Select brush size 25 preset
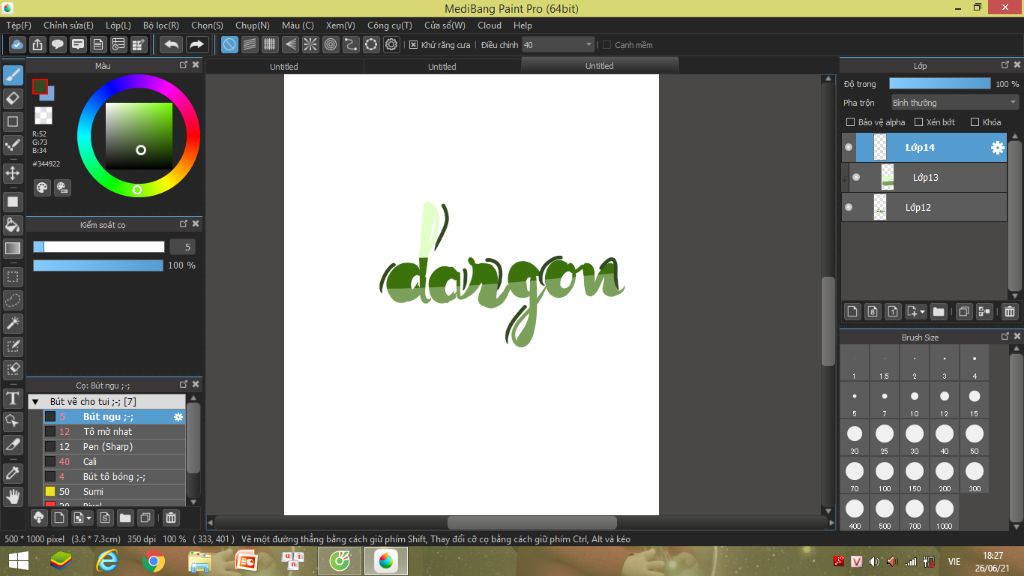 click(x=884, y=438)
